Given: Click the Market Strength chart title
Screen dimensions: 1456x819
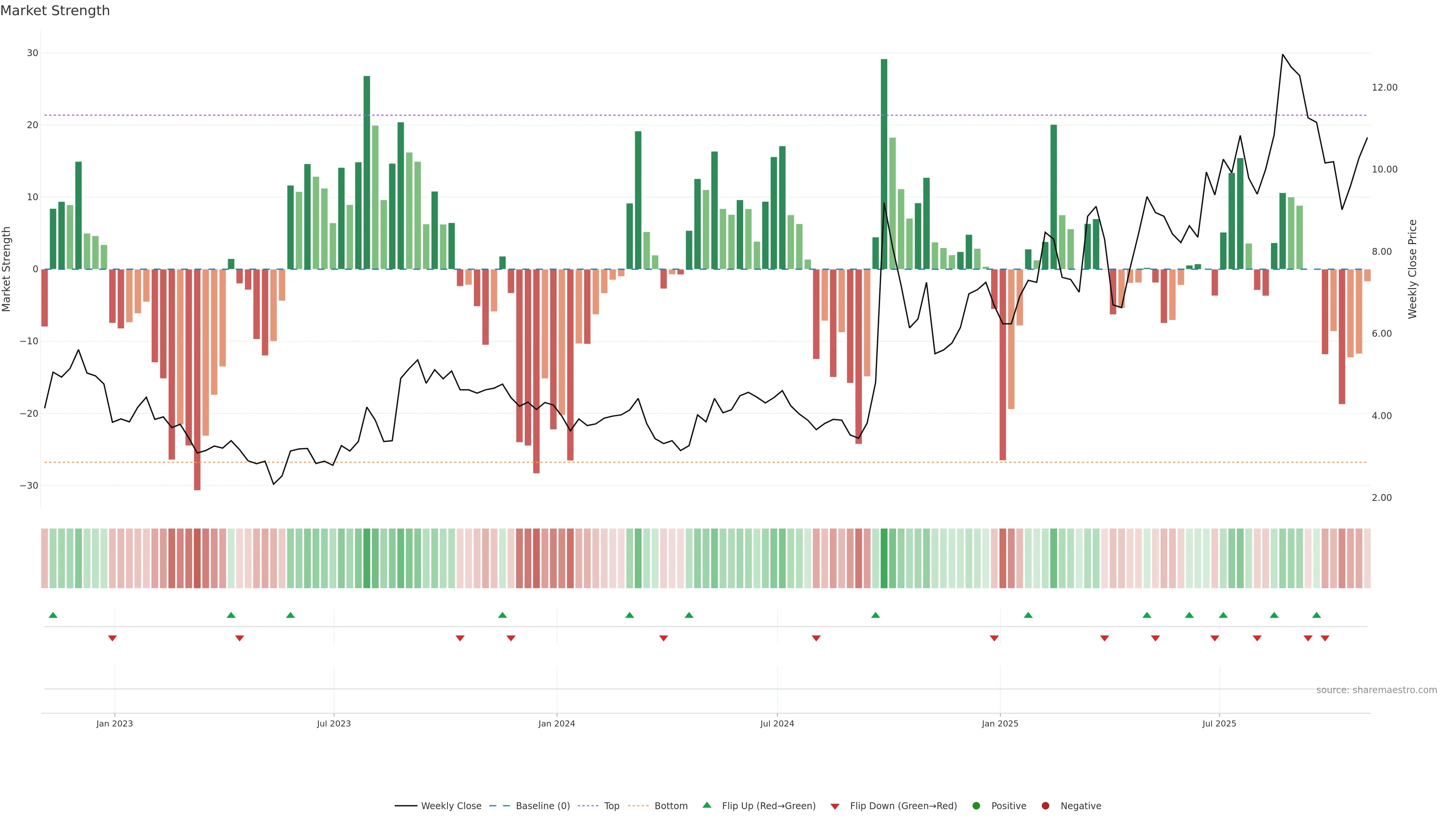Looking at the screenshot, I should 55,11.
